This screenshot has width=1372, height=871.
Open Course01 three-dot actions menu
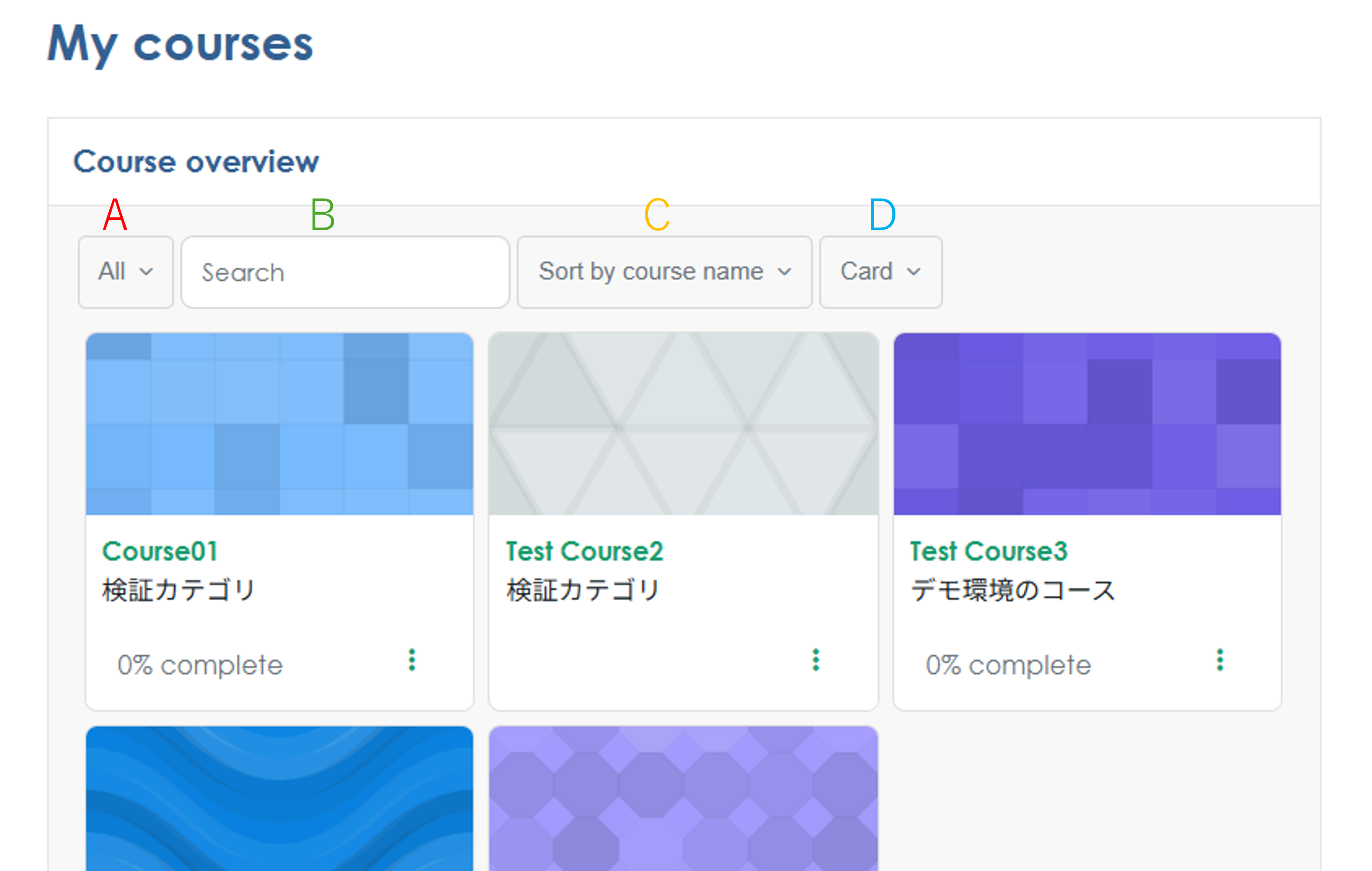[x=412, y=660]
